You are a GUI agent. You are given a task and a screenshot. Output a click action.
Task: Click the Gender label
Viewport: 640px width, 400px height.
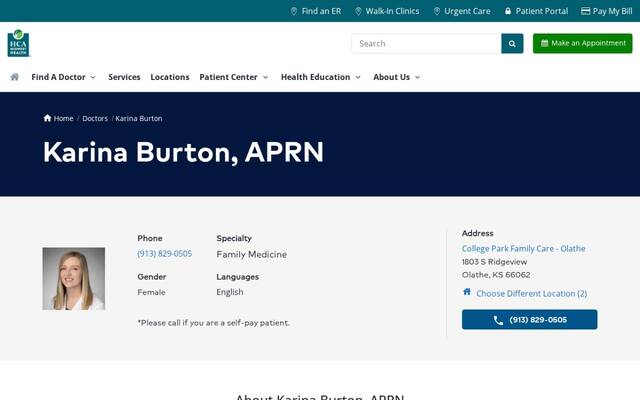[x=152, y=277]
